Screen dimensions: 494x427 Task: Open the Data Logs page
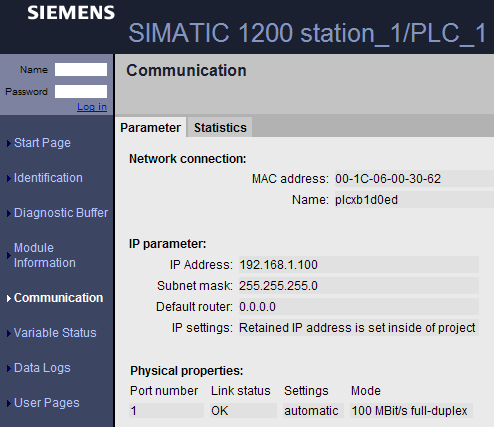click(x=42, y=368)
